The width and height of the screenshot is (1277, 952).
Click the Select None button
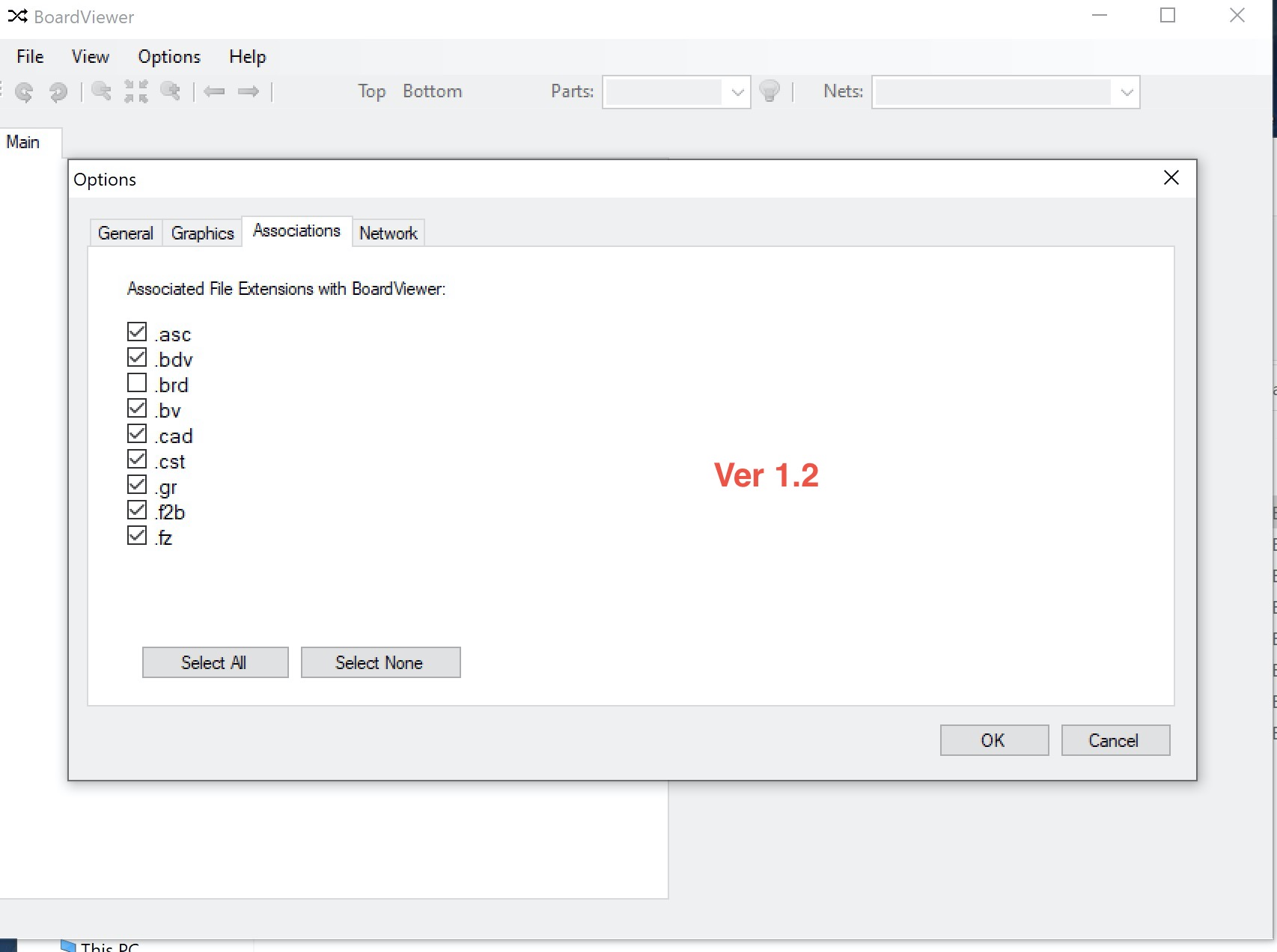point(380,662)
